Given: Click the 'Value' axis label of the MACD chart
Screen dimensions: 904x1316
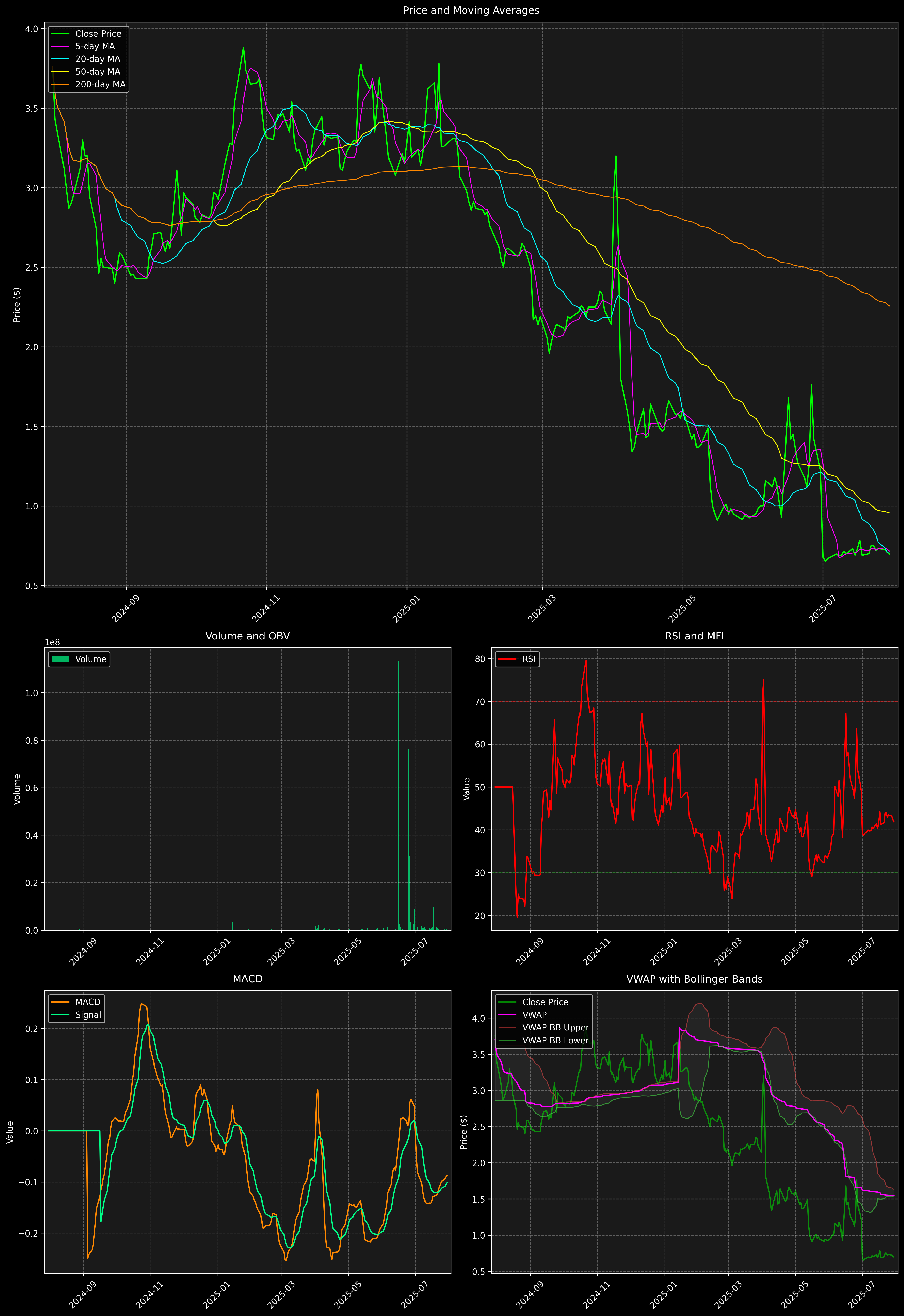Looking at the screenshot, I should (10, 1132).
